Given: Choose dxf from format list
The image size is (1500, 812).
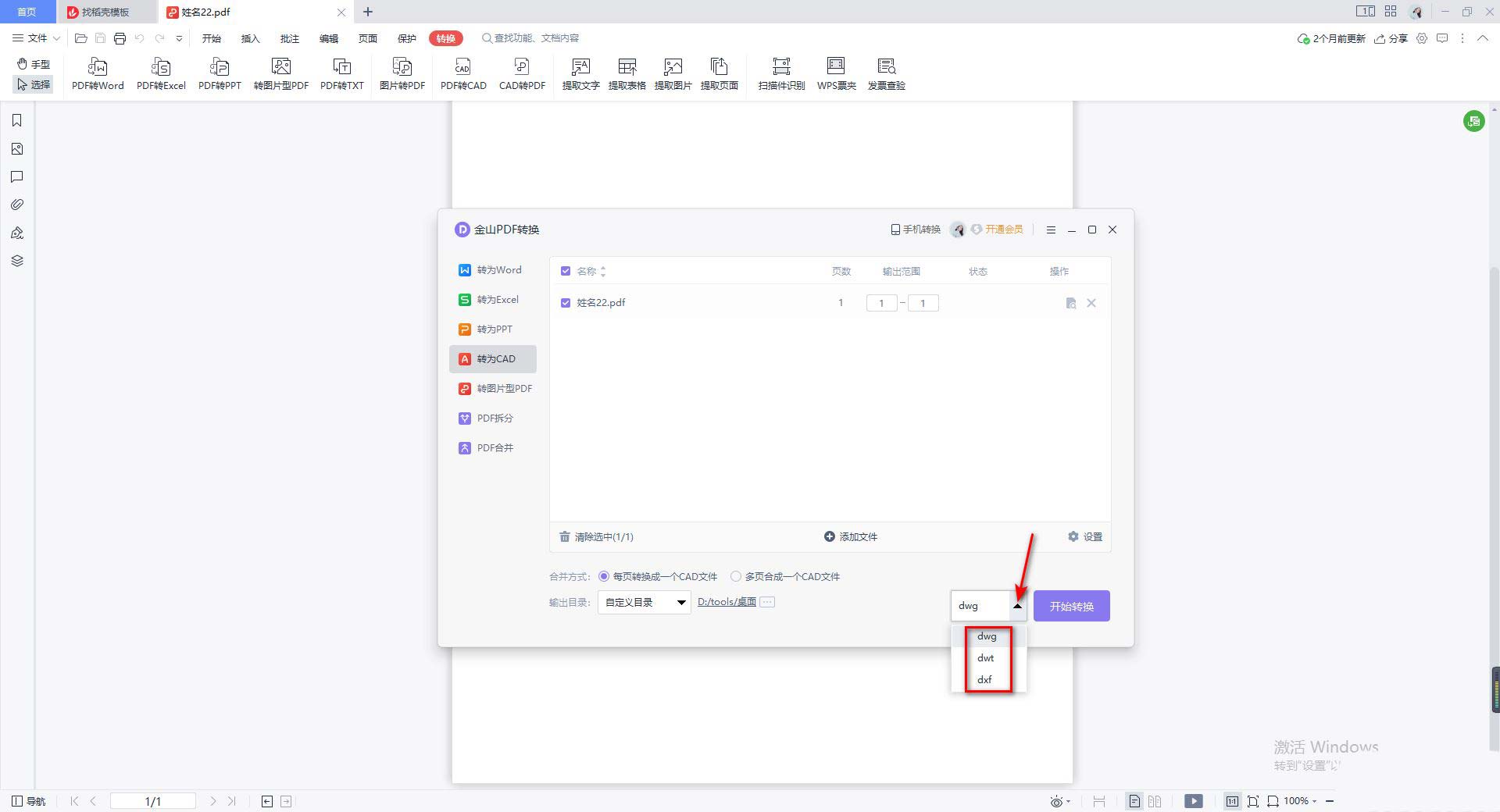Looking at the screenshot, I should click(x=988, y=680).
